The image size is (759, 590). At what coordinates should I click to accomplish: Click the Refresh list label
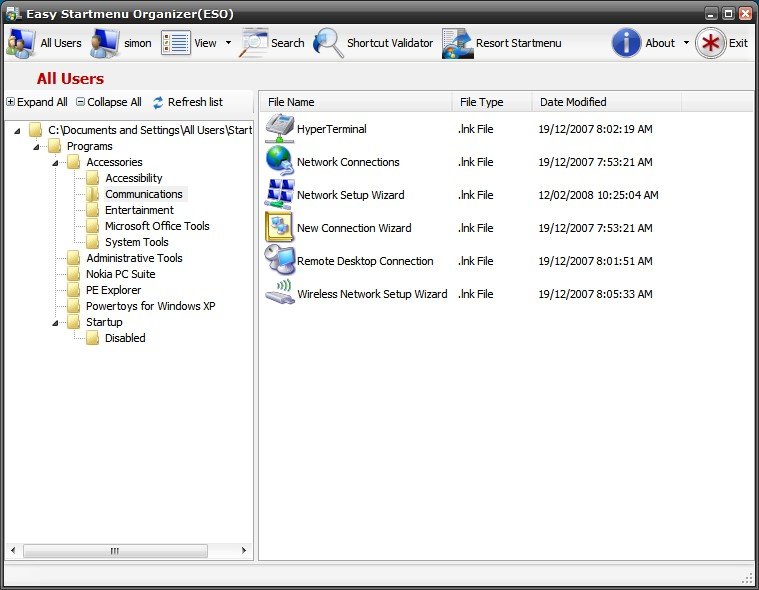tap(195, 102)
